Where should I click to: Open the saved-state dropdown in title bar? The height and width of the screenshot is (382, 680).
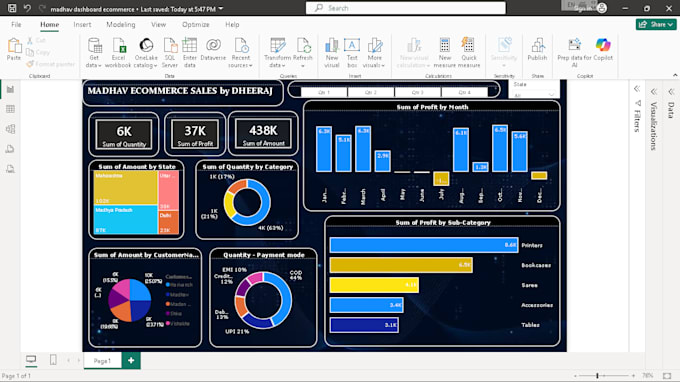coord(221,9)
